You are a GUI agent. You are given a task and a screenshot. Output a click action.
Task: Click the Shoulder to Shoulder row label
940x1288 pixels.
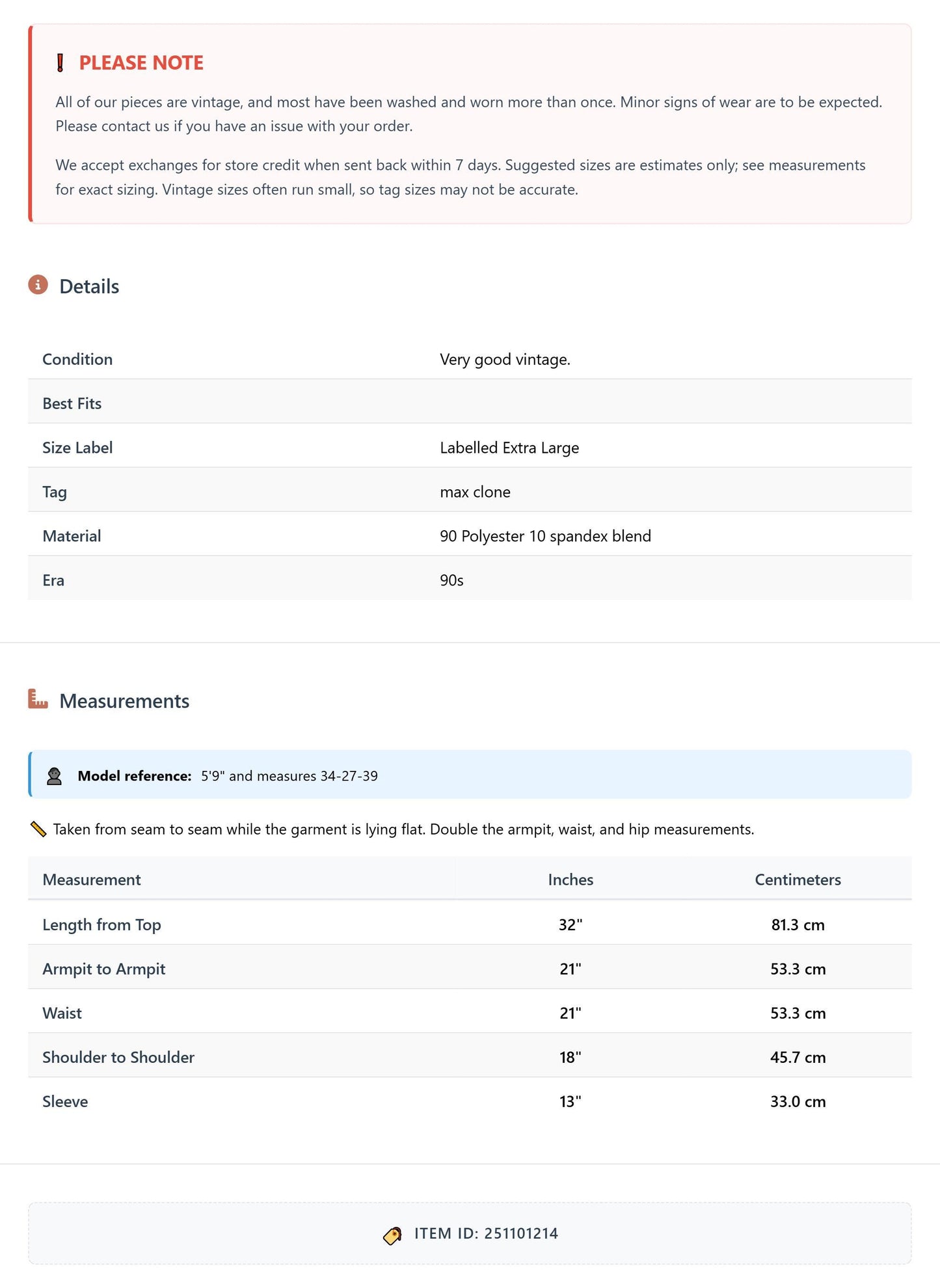tap(118, 1057)
